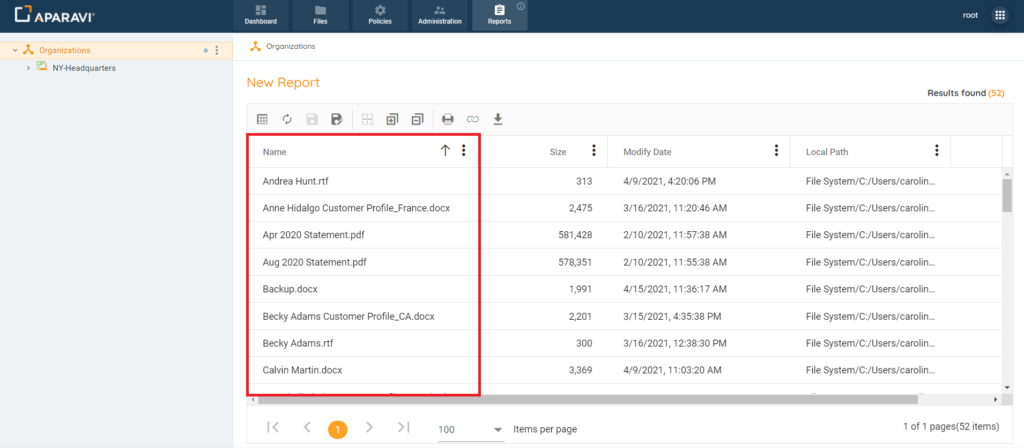This screenshot has height=448, width=1024.
Task: Expand the NY-Headquarters tree node
Action: coord(28,68)
